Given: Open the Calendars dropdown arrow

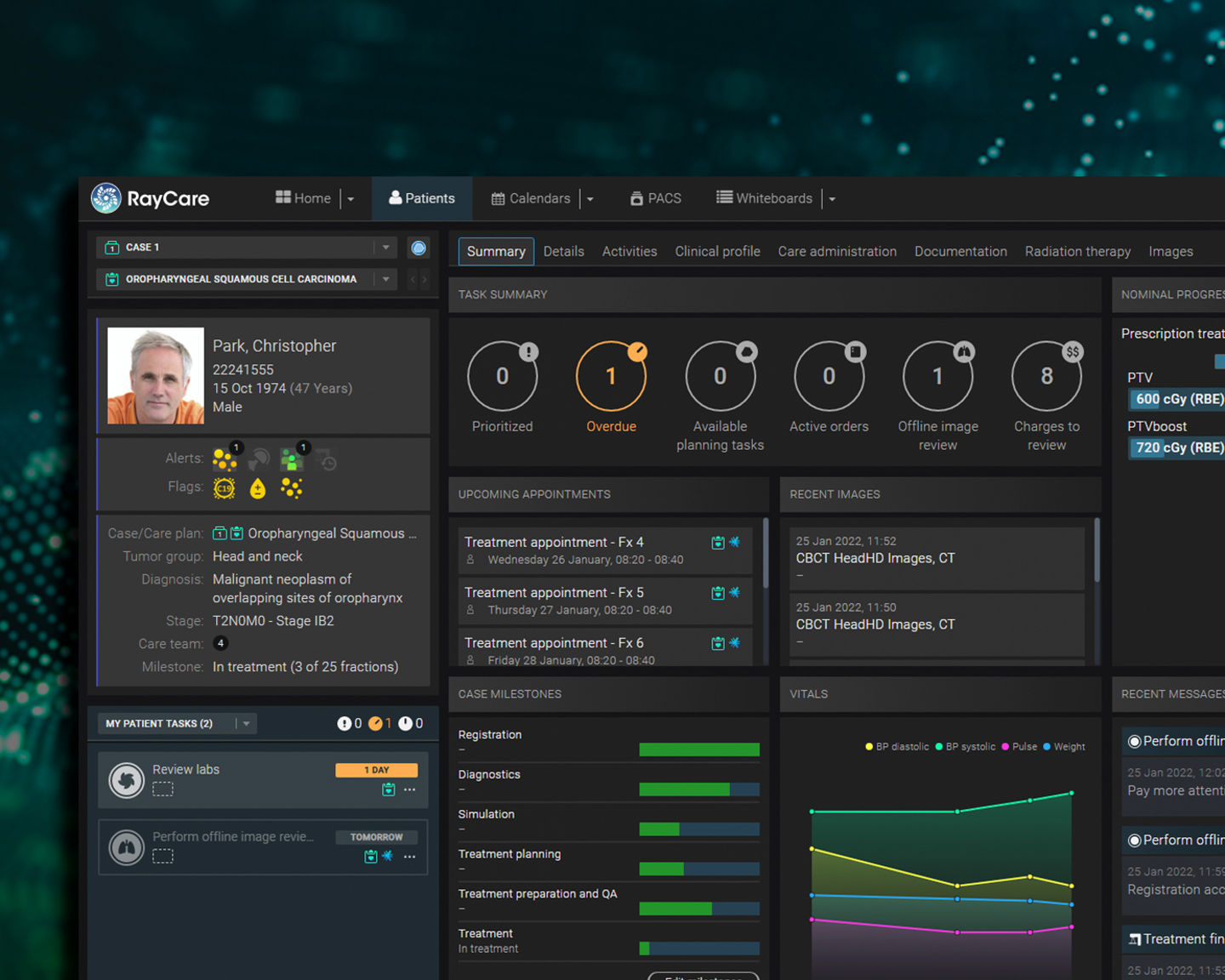Looking at the screenshot, I should 590,199.
